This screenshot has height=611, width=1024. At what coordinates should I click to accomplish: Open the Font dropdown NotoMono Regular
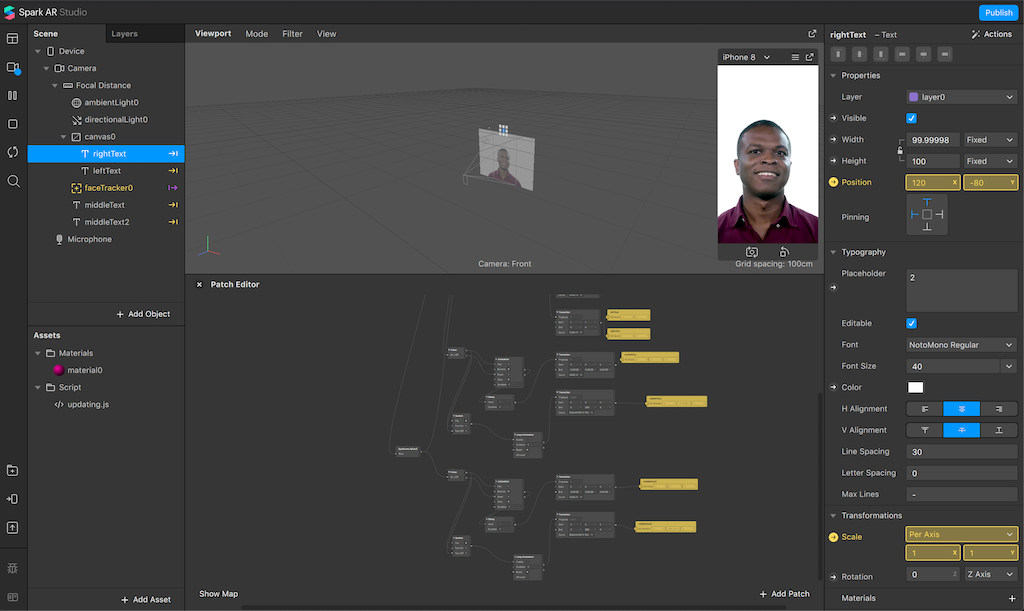(961, 345)
